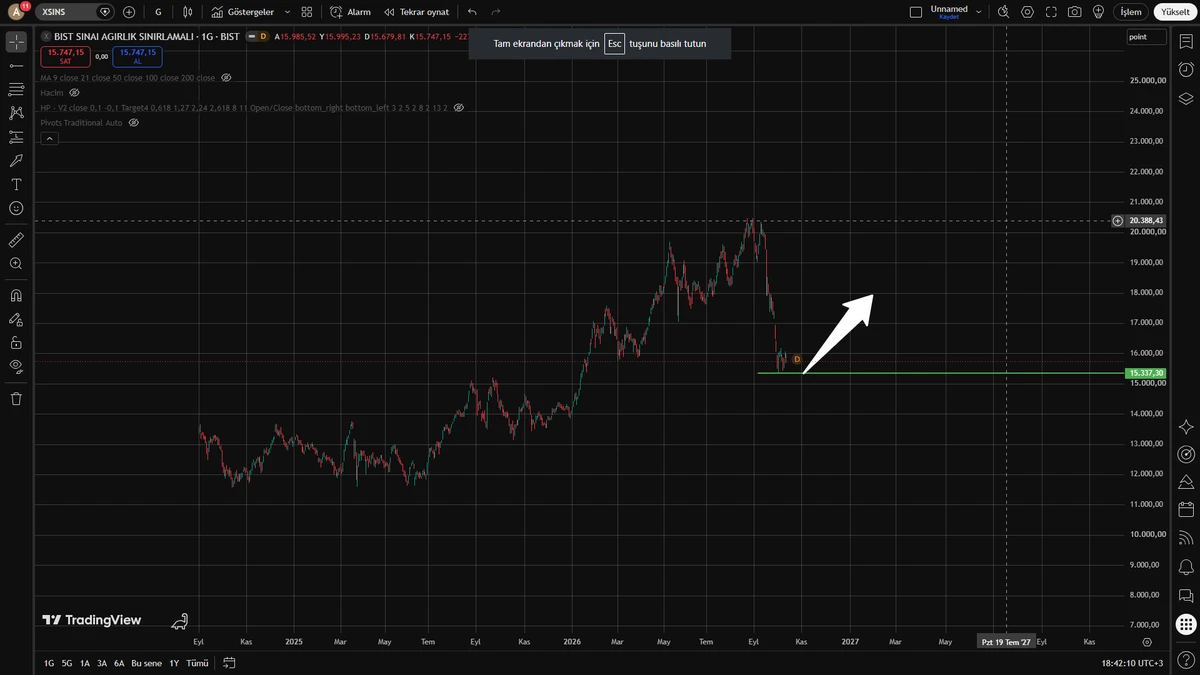The image size is (1200, 675).
Task: Select the 1A time range
Action: [x=85, y=663]
